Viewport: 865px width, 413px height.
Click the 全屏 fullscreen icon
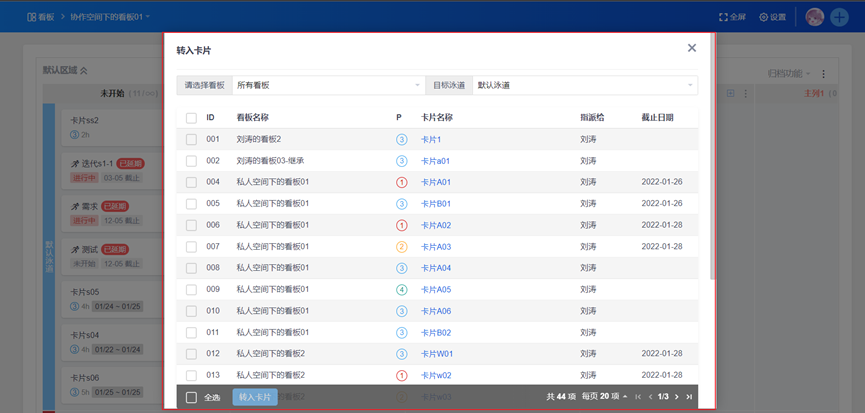(x=725, y=17)
